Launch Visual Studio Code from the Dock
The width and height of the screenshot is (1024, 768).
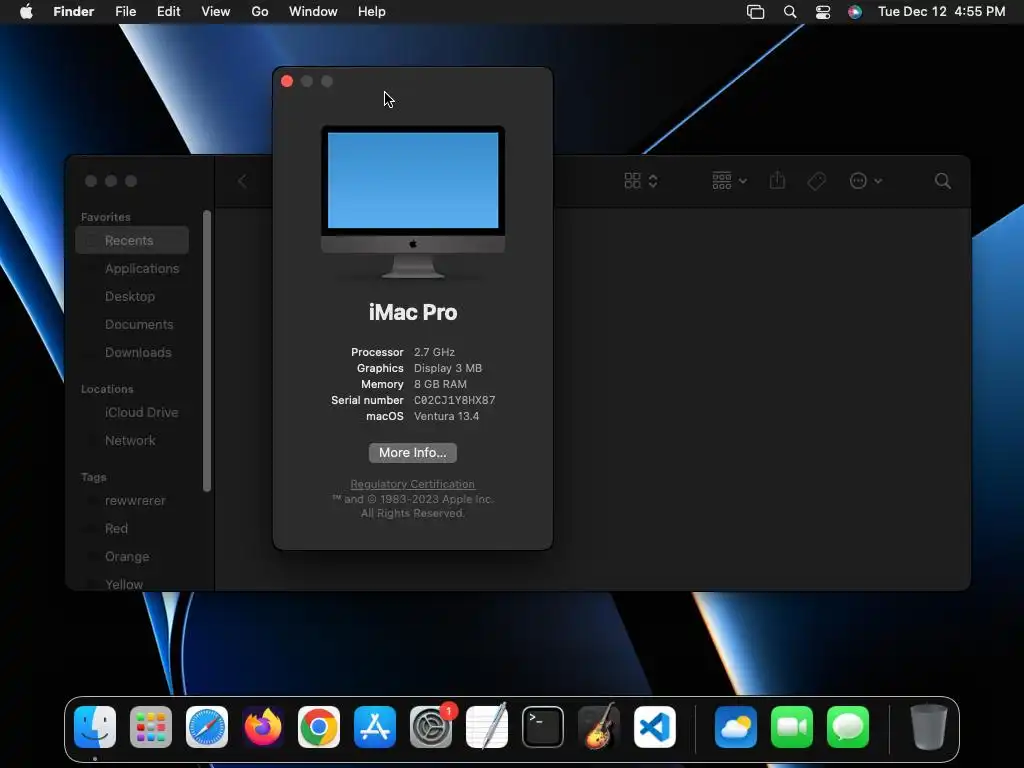pos(655,727)
